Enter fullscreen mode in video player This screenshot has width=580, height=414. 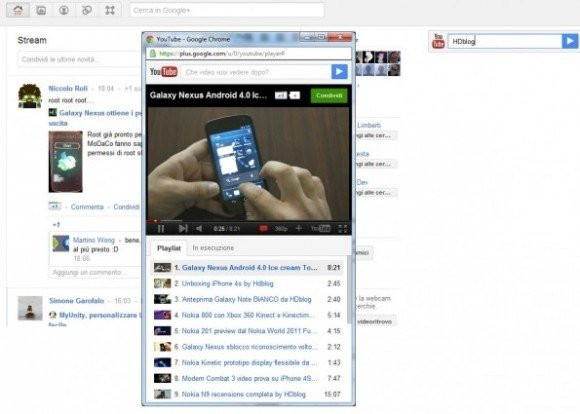tap(343, 229)
